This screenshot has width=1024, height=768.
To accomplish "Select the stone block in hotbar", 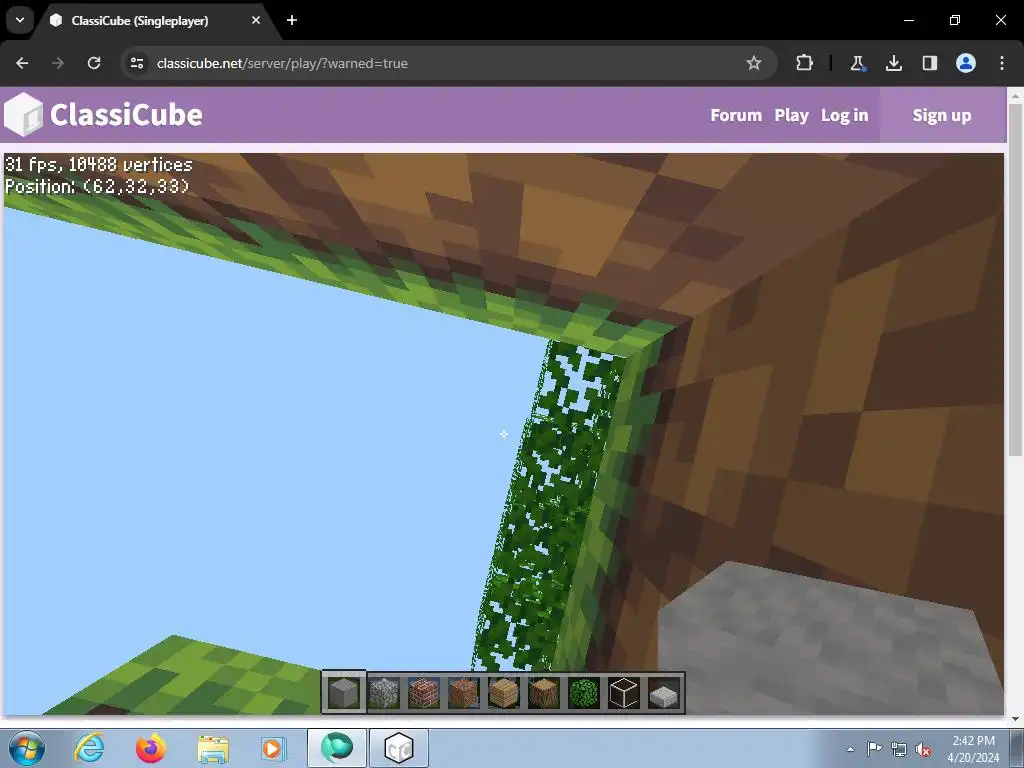I will tap(344, 692).
